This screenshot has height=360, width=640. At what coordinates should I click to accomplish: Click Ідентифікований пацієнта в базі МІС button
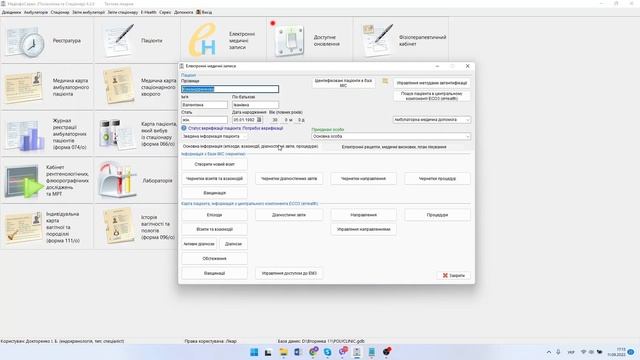(343, 83)
